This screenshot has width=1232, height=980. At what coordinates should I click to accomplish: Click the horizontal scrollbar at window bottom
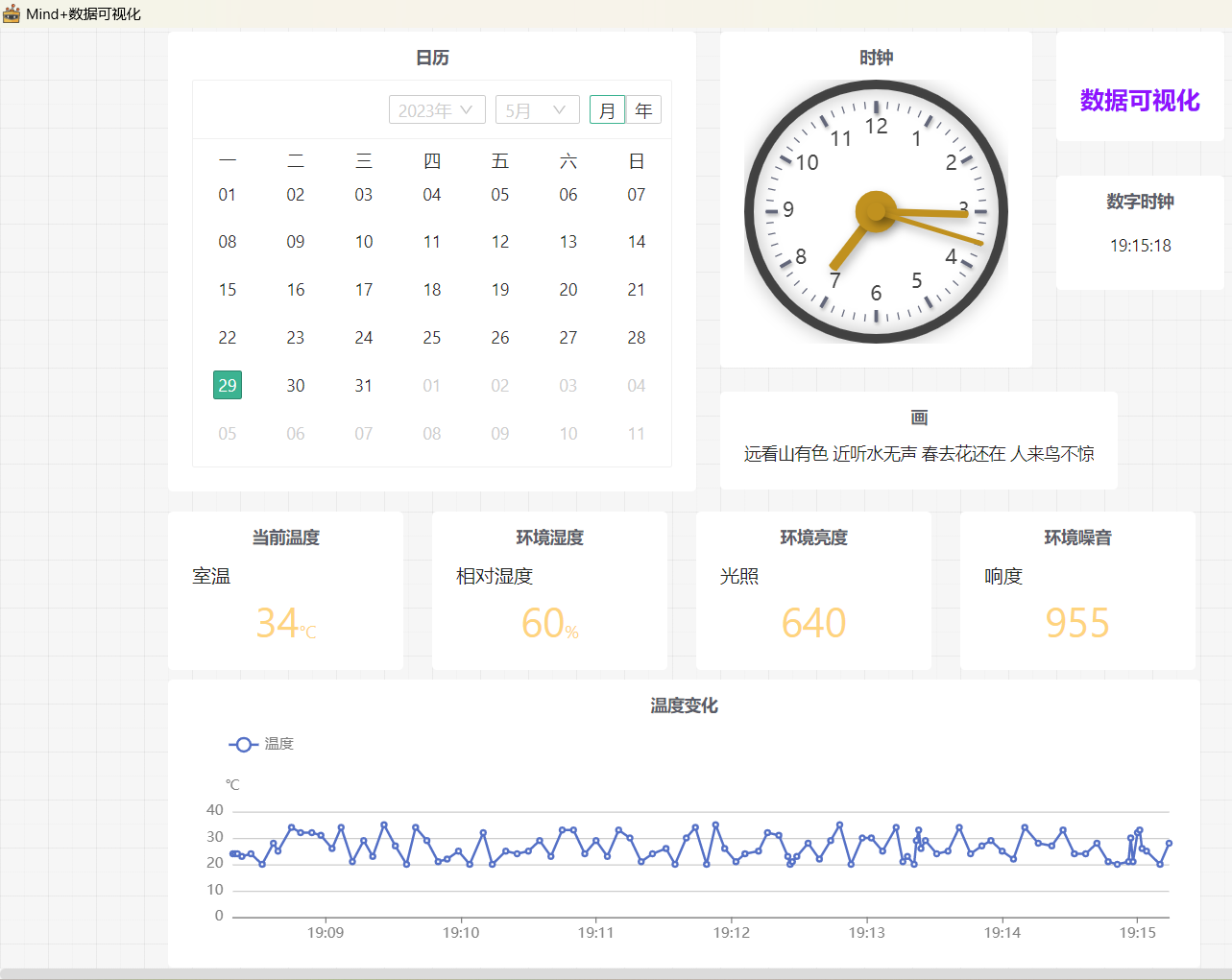pyautogui.click(x=616, y=974)
